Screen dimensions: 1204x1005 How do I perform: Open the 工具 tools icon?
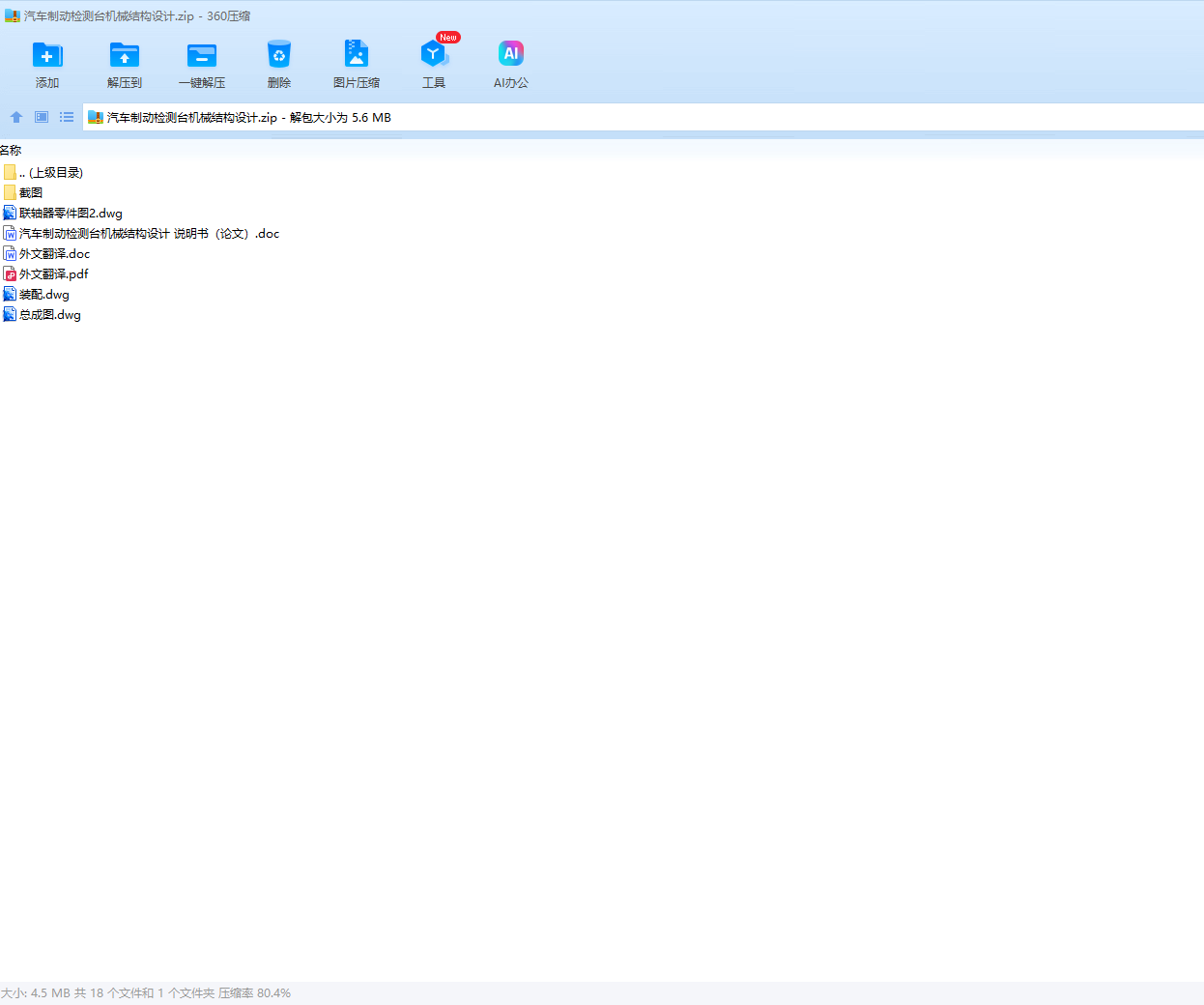(x=434, y=55)
